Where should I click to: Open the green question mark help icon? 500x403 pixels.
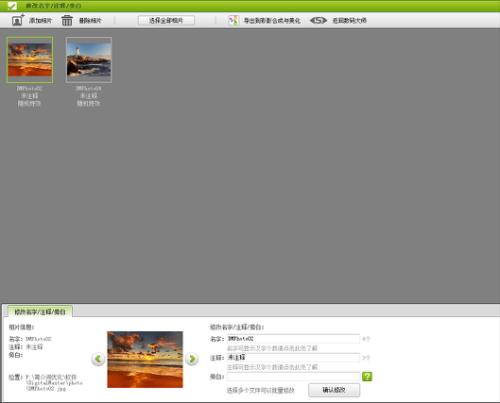coord(367,376)
